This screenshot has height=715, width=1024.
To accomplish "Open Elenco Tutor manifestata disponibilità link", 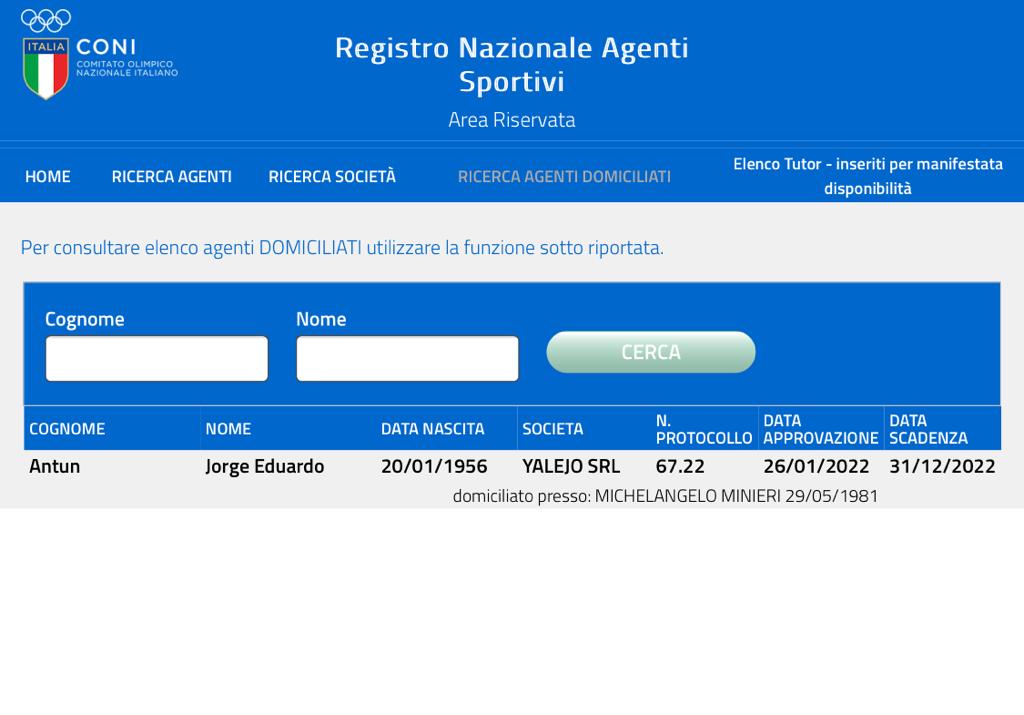I will tap(867, 176).
